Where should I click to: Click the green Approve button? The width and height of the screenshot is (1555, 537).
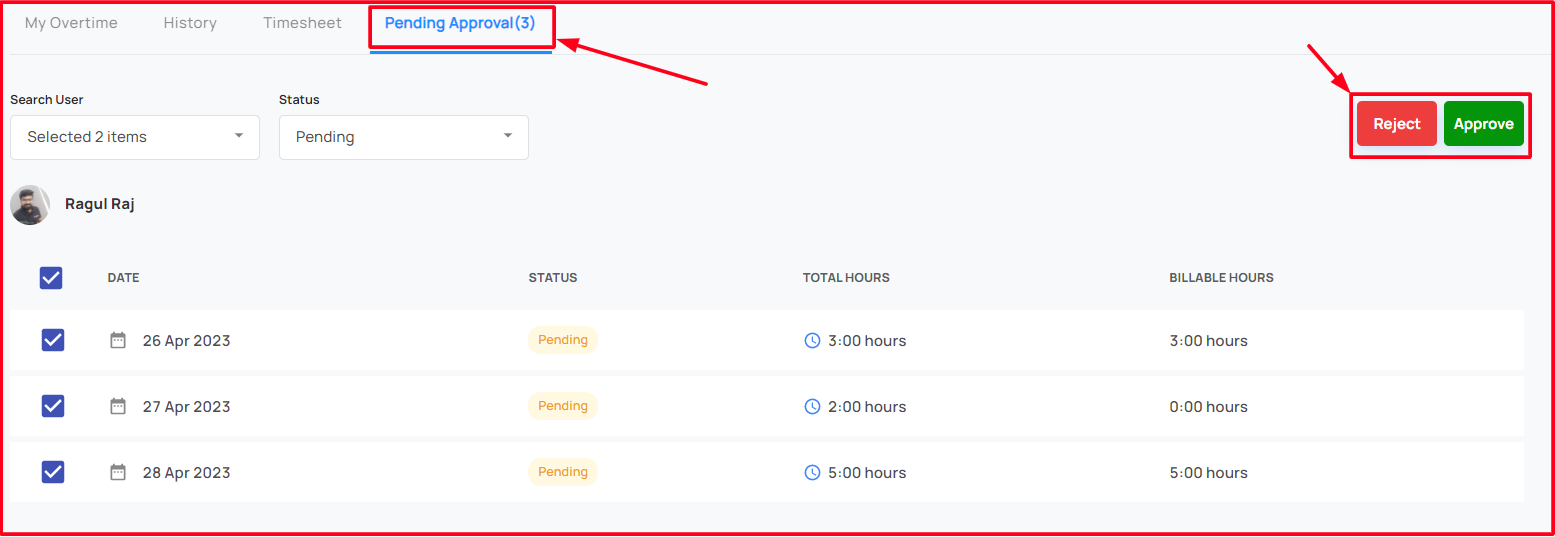tap(1484, 124)
